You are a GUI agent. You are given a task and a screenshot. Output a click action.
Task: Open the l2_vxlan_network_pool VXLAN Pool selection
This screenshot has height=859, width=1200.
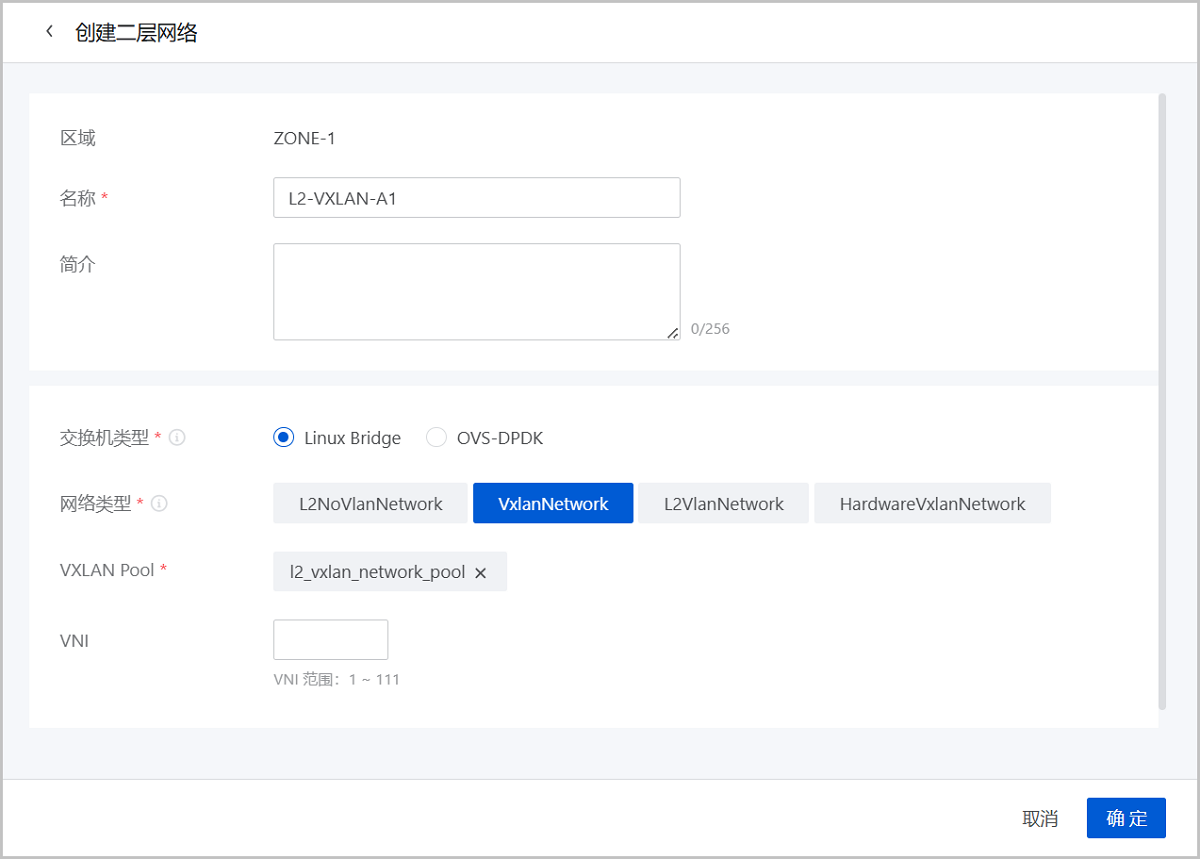pos(377,572)
